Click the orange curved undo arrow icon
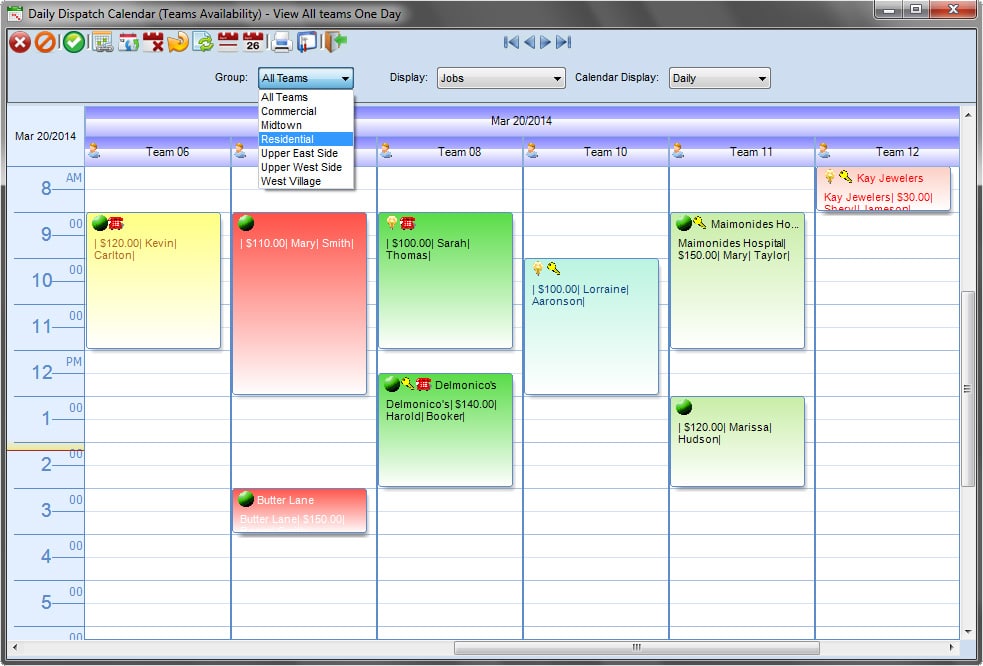The image size is (983, 666). tap(178, 43)
